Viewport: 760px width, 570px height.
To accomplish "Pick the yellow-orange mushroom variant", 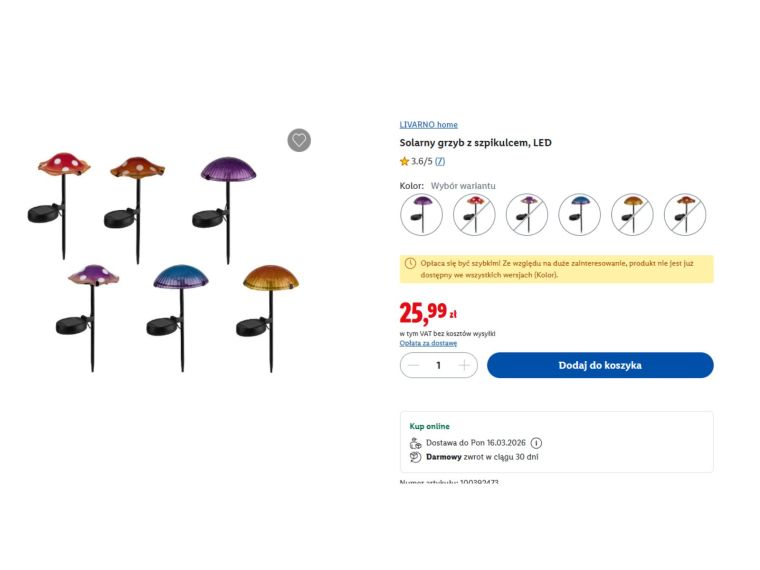I will [x=632, y=214].
